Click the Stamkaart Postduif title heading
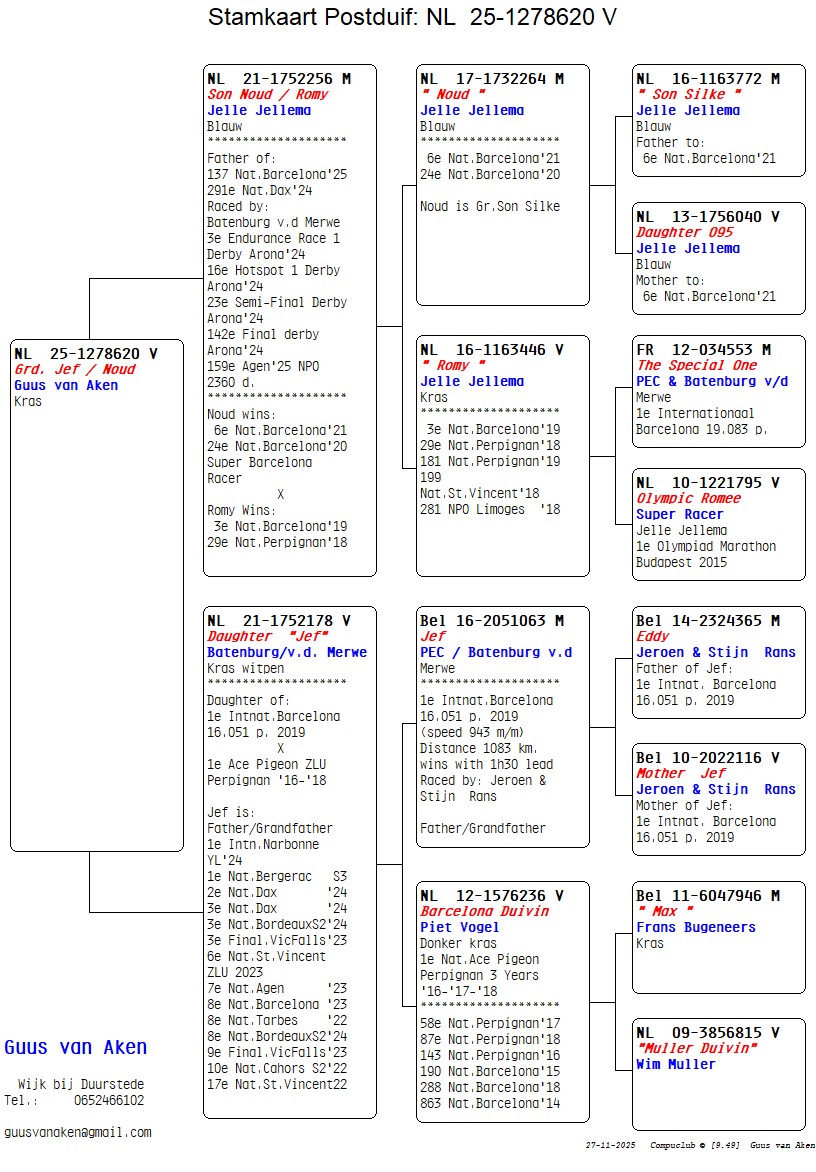 [412, 17]
